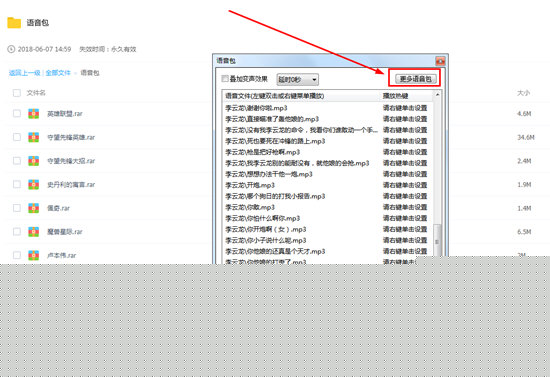Tick the select-all checkbox beside 文件名
550x377 pixels.
[x=16, y=93]
